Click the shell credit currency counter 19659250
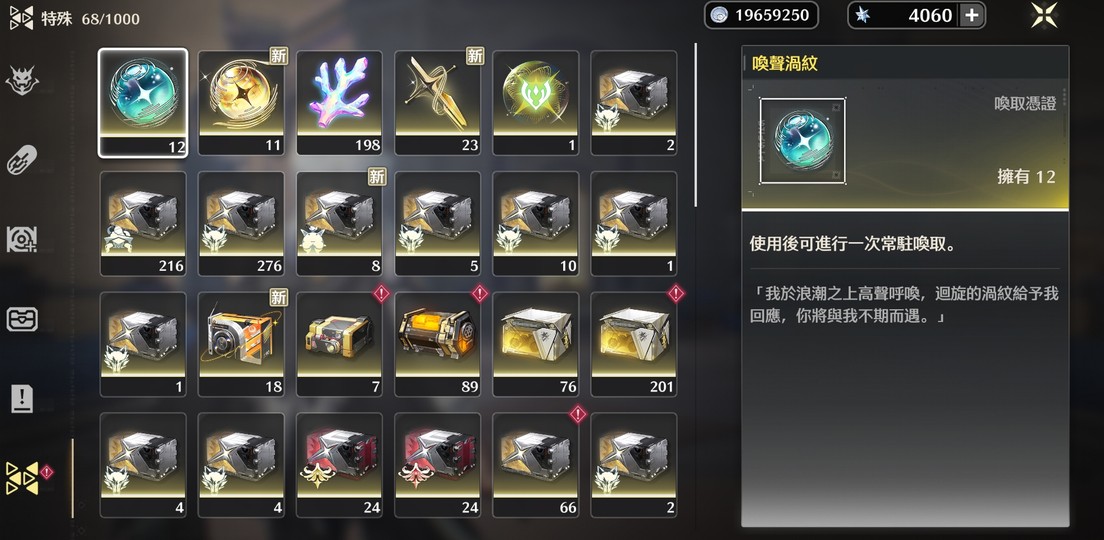 tap(761, 15)
